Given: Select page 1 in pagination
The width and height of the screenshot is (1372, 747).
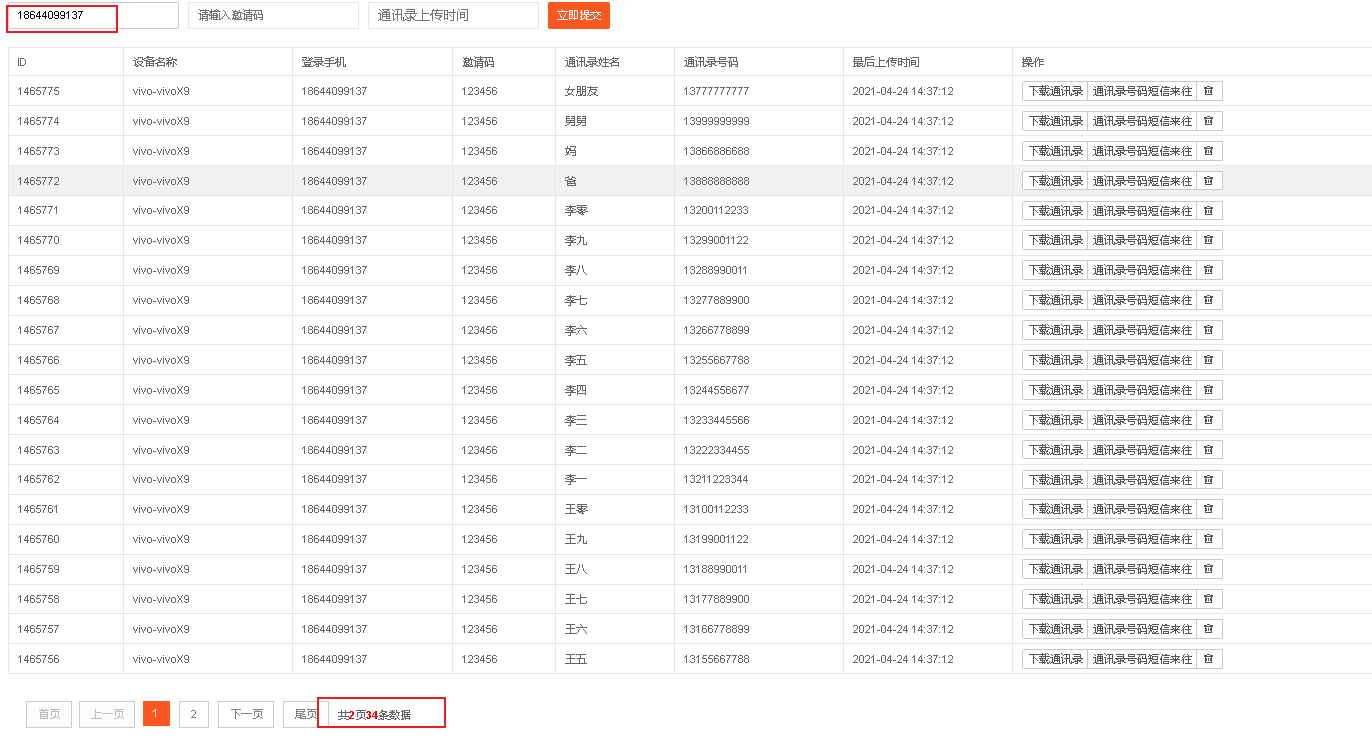Looking at the screenshot, I should [x=156, y=714].
